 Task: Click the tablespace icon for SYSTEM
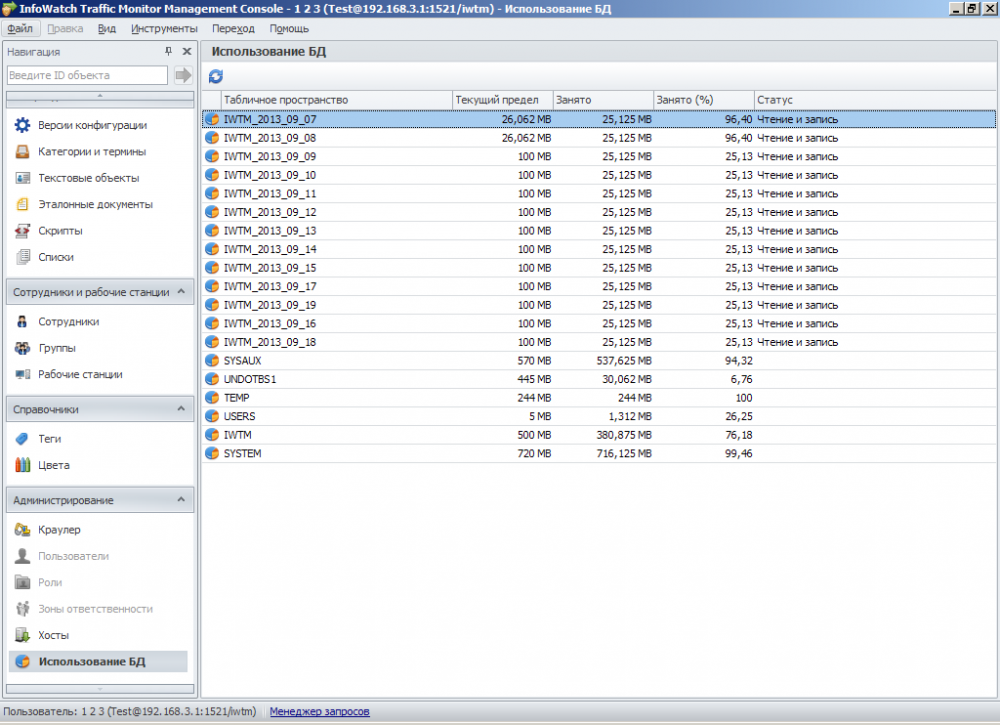point(212,453)
